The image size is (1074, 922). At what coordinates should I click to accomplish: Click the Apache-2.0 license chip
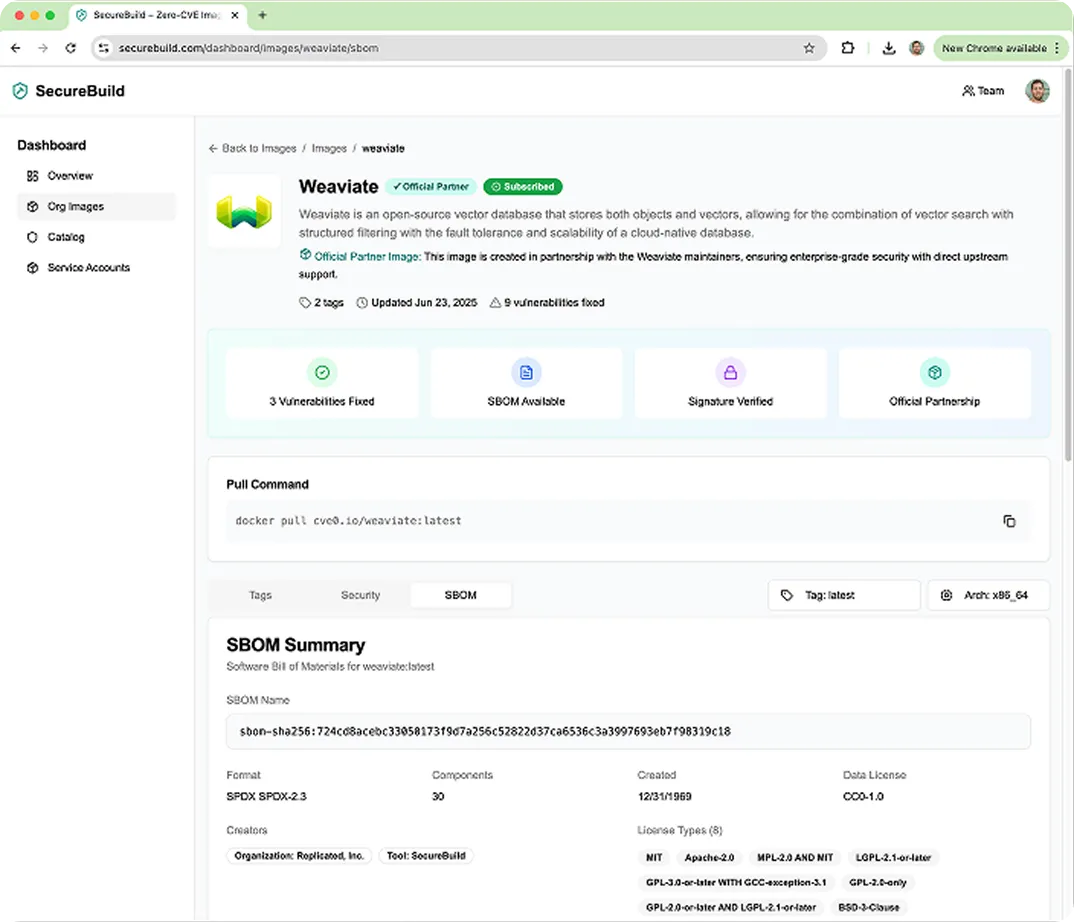(x=709, y=857)
